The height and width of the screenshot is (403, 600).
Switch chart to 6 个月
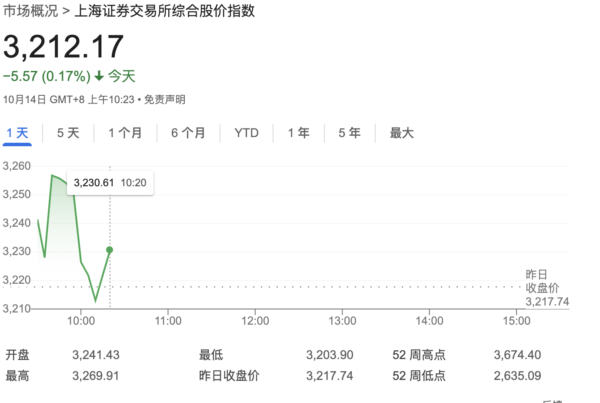point(188,133)
